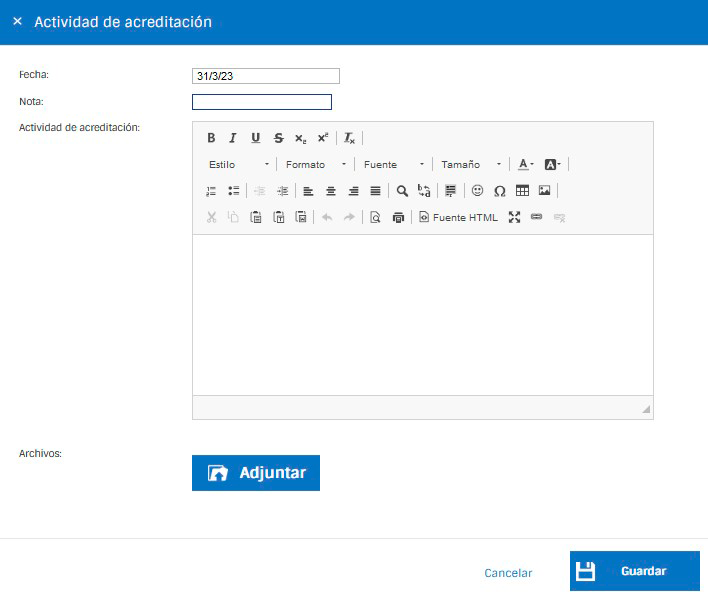Apply italic formatting
708x603 pixels.
tap(233, 138)
